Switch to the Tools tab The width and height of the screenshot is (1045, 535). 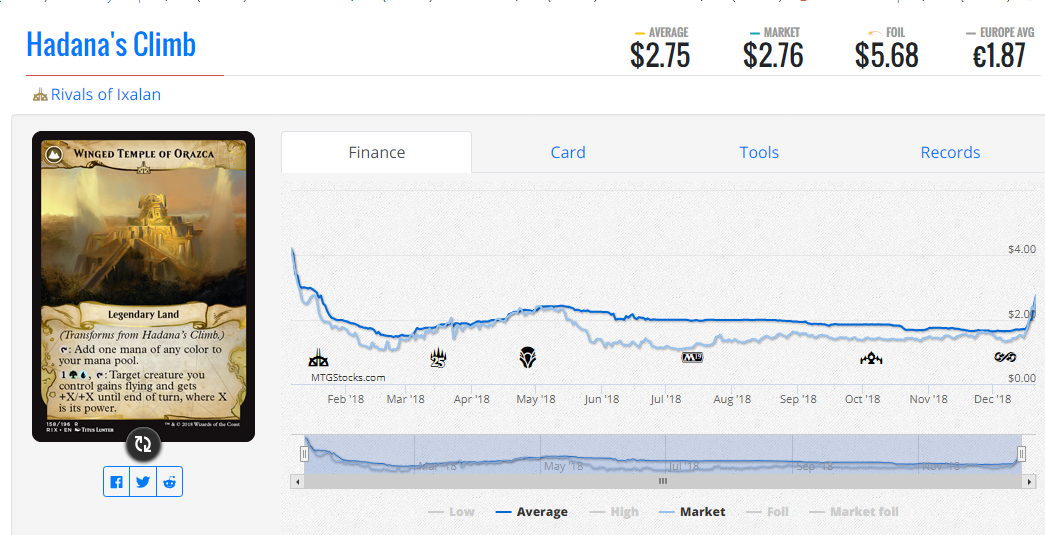[759, 152]
